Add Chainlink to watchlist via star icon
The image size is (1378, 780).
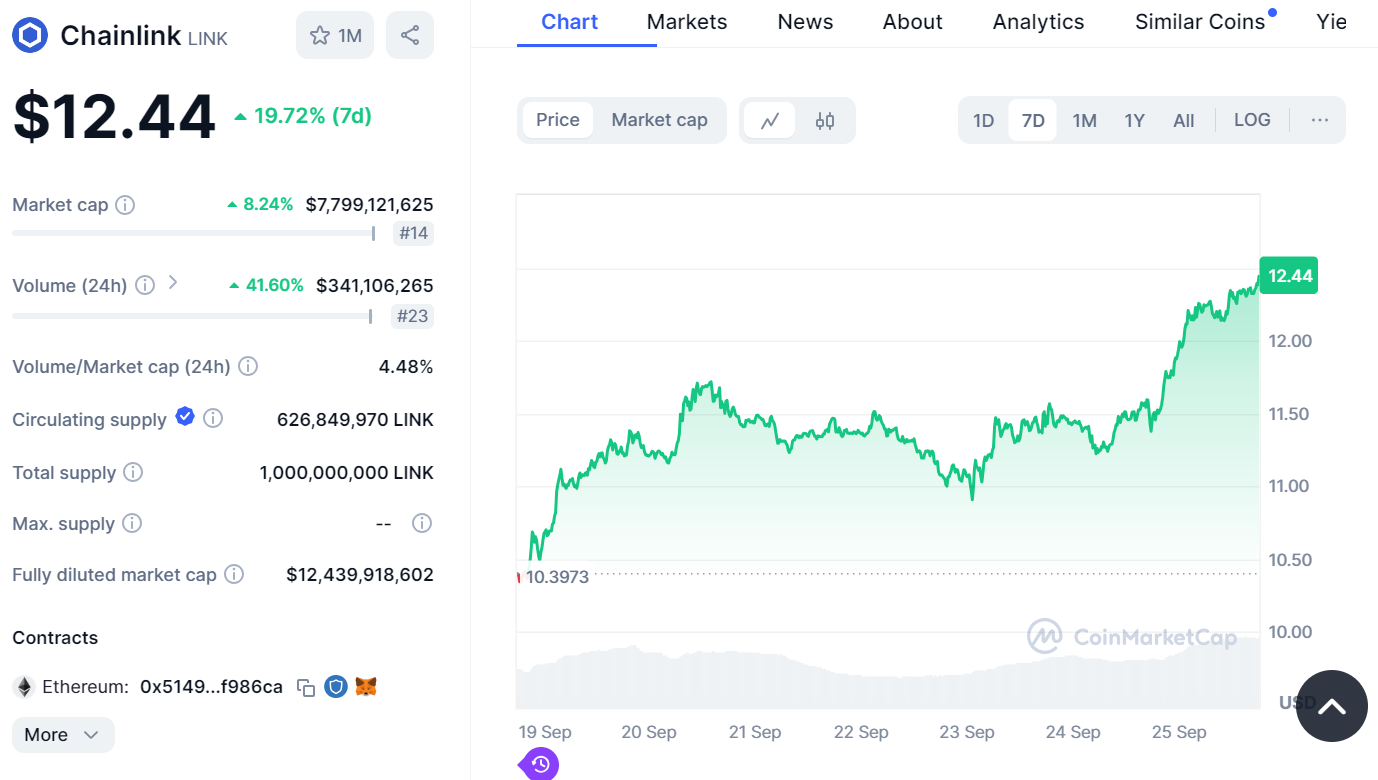tap(321, 34)
